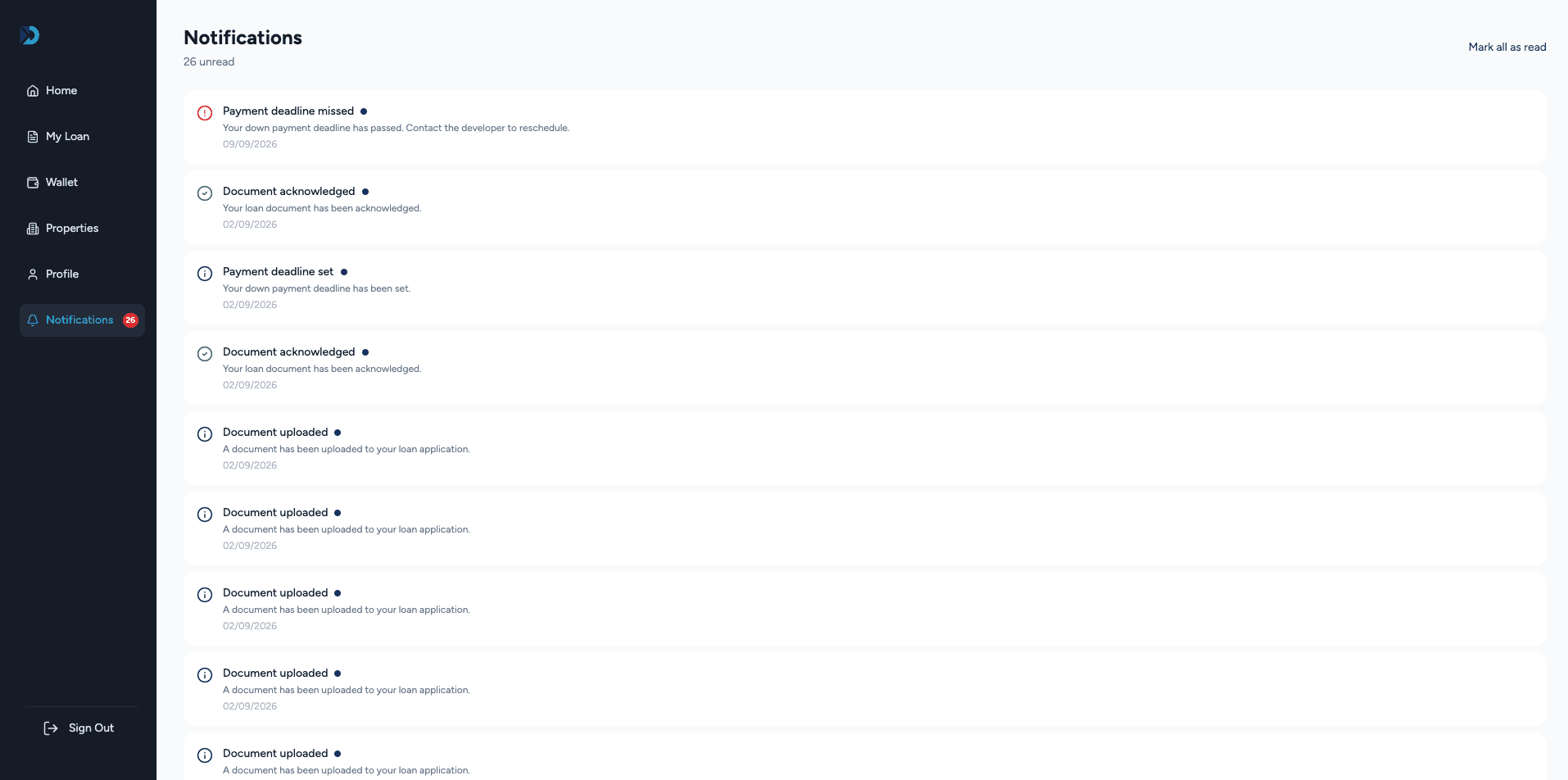This screenshot has height=780, width=1568.
Task: Click the Sign Out arrow icon
Action: pos(51,728)
